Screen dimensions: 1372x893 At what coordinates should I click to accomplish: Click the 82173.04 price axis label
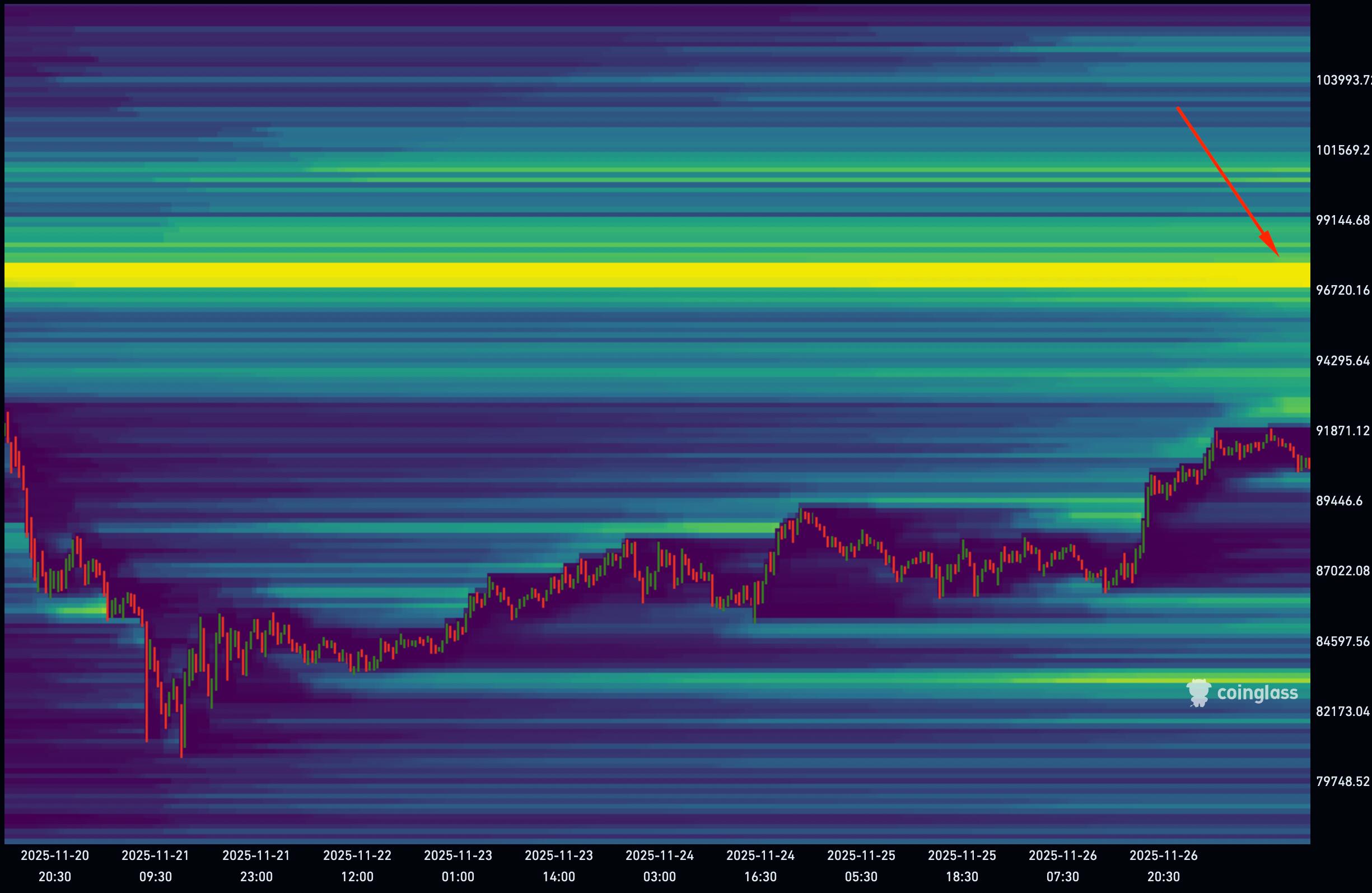(1342, 711)
